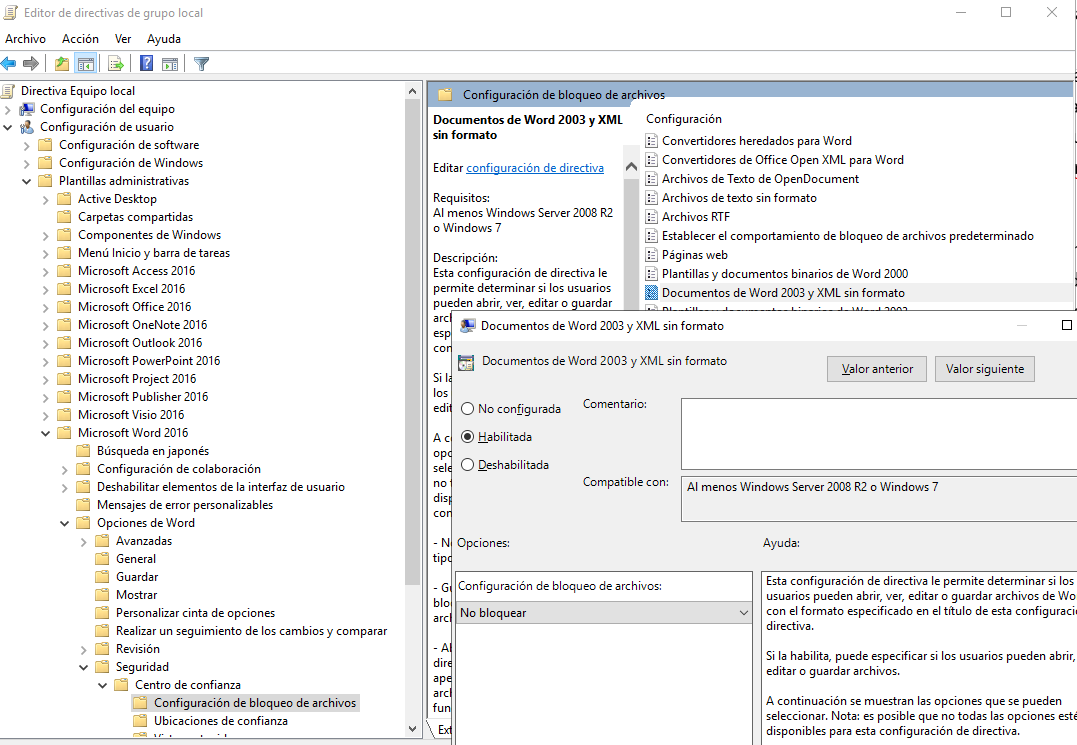Click the Up one level folder icon
The image size is (1077, 745).
pos(62,64)
